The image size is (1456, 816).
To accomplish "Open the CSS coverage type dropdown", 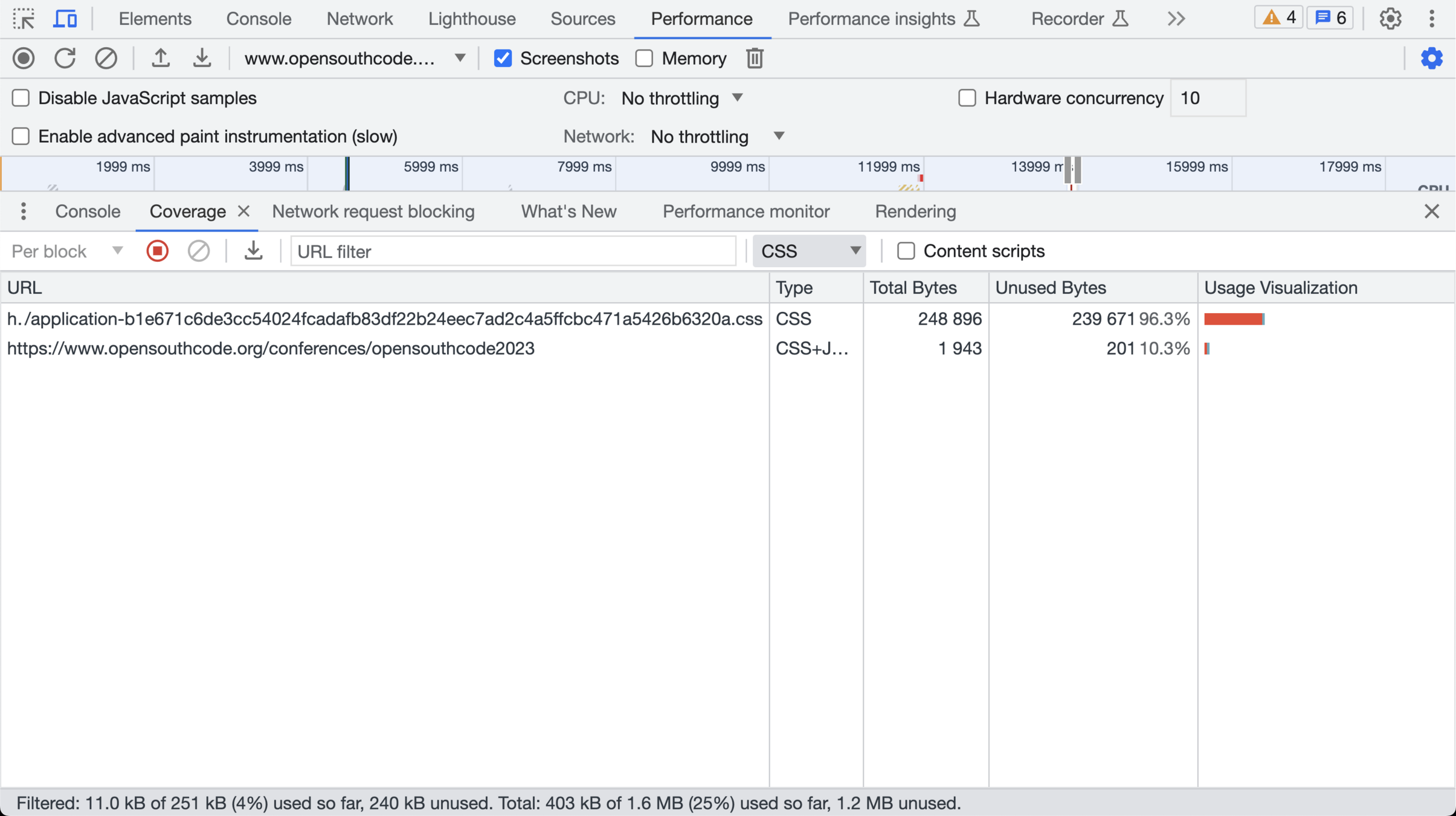I will [x=809, y=251].
